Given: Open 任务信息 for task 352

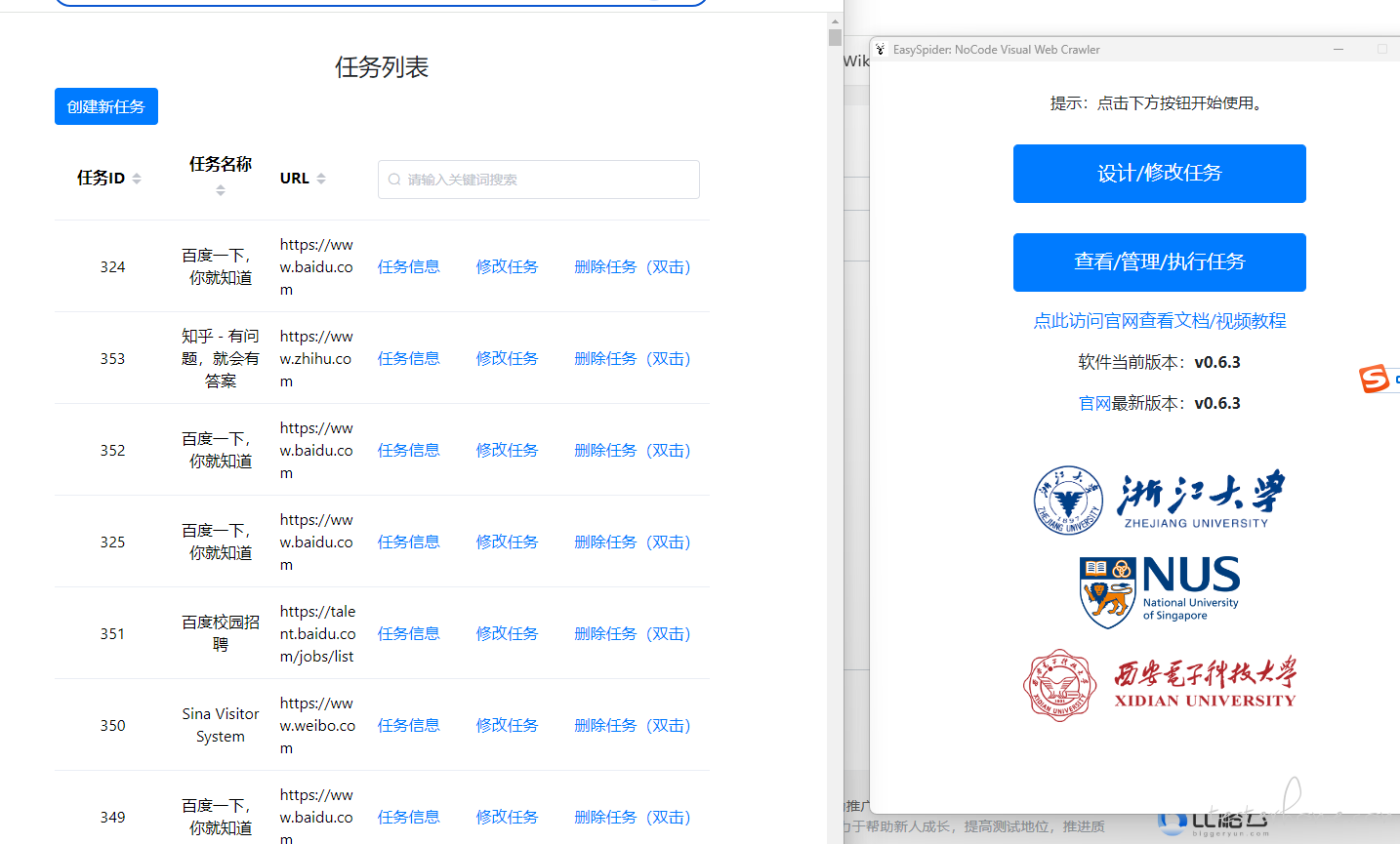Looking at the screenshot, I should click(409, 450).
